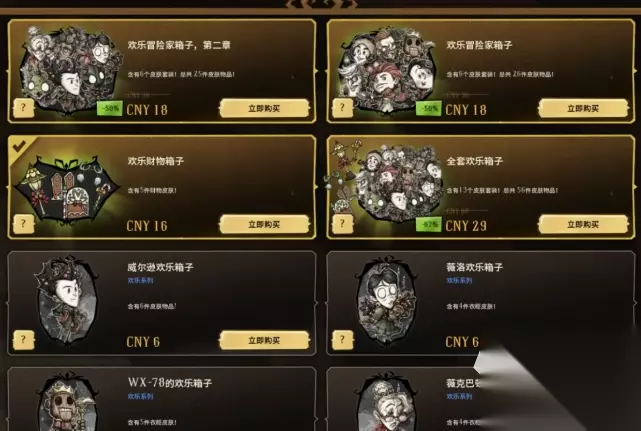Open info question mark on 威尔逊欢乐箱子

coord(23,340)
